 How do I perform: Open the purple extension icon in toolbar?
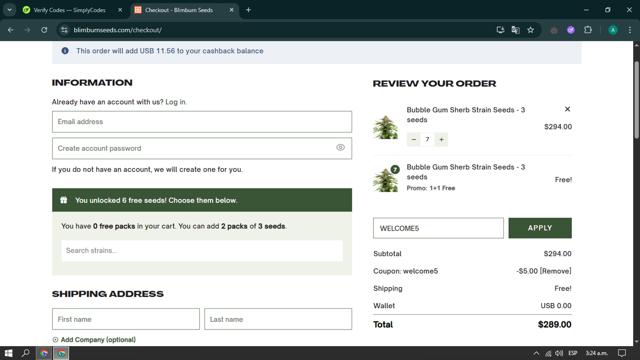pos(571,30)
